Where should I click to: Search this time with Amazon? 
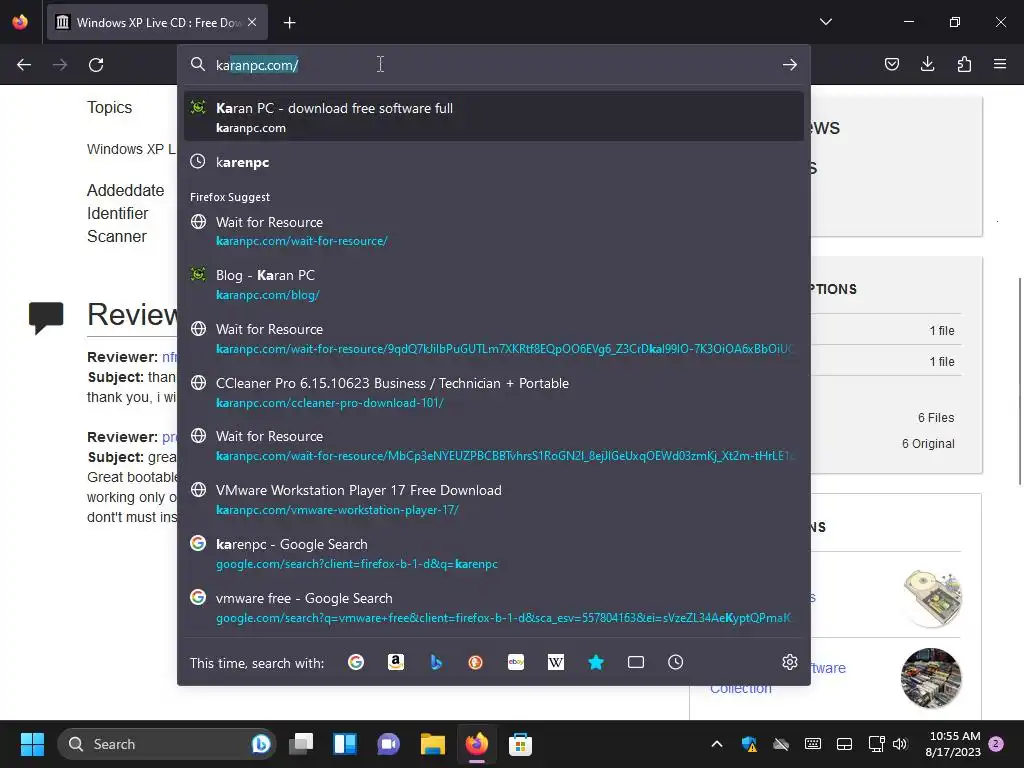click(396, 662)
